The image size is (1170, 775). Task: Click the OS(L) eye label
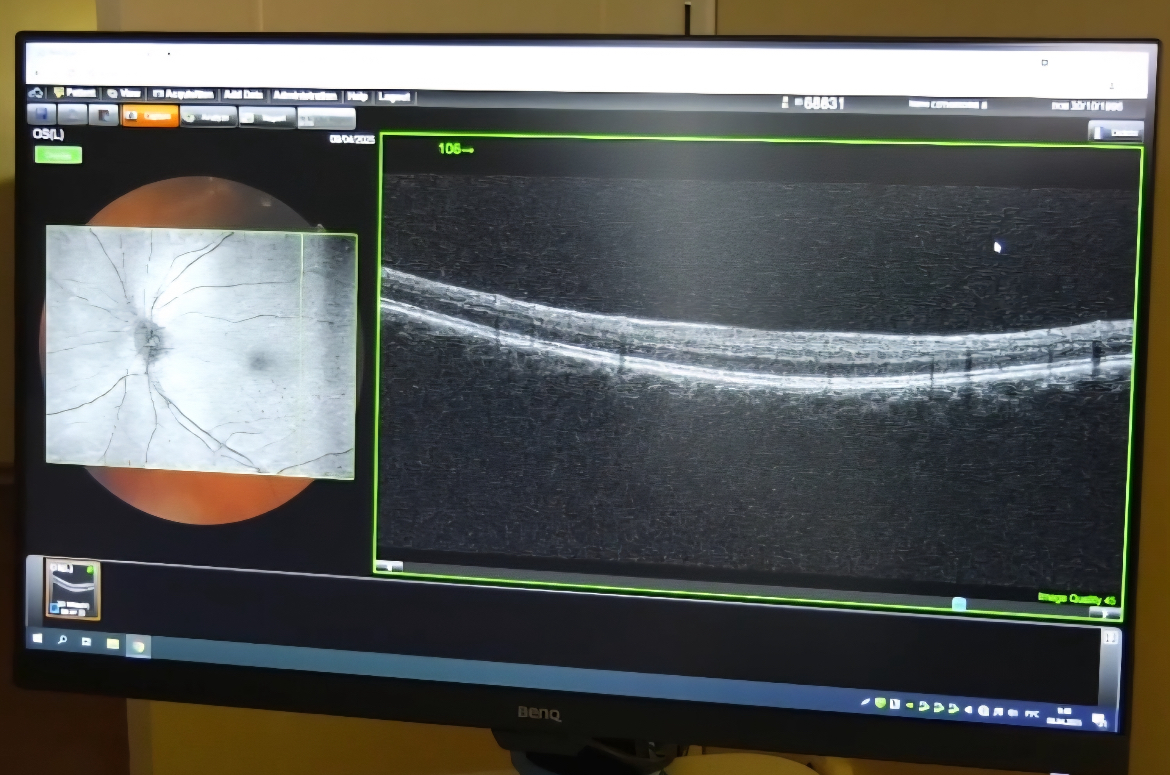tap(49, 134)
